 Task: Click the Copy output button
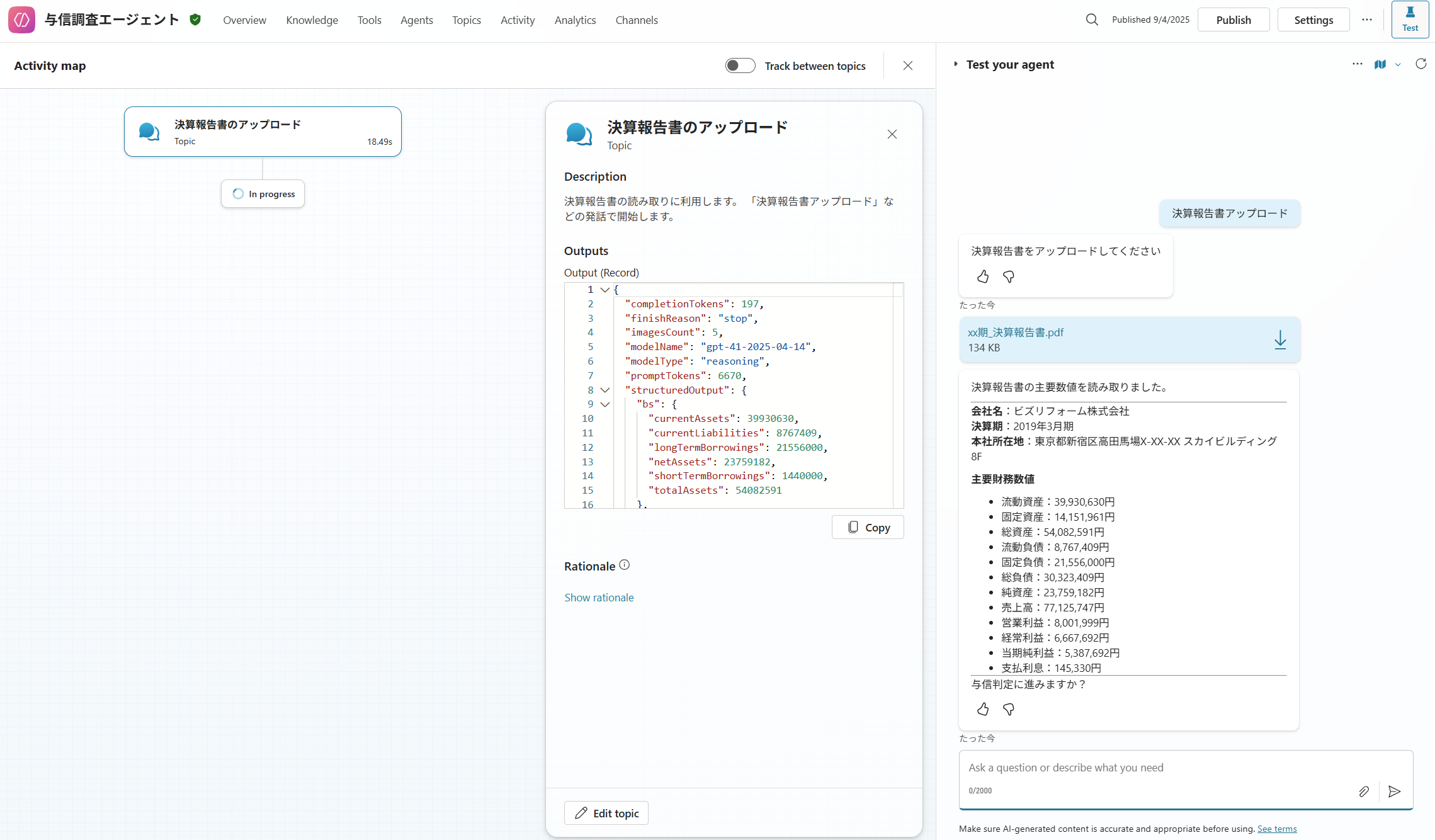tap(867, 528)
